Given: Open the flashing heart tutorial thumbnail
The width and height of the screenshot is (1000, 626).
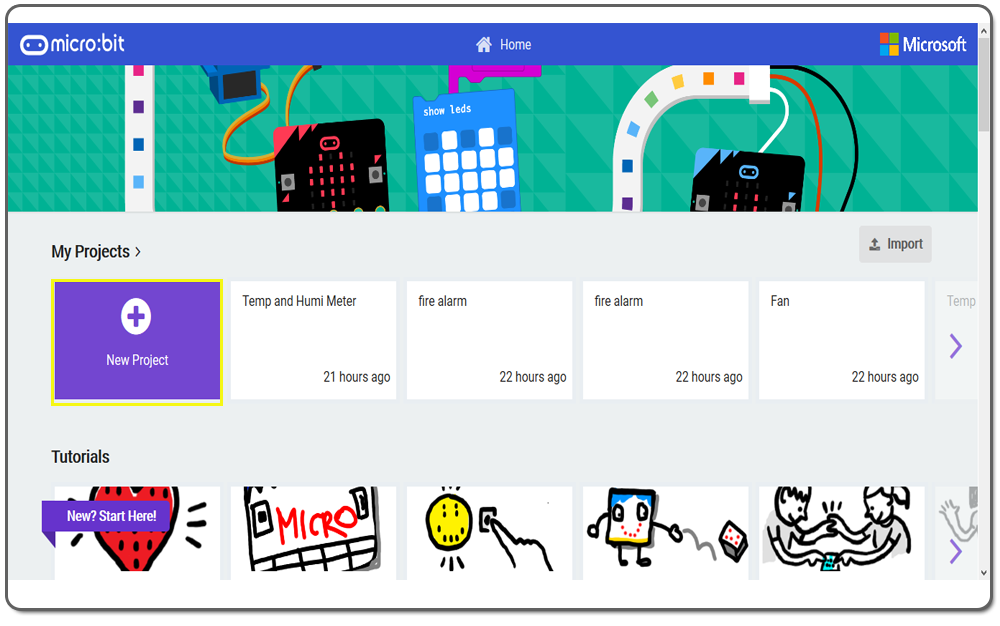Looking at the screenshot, I should click(137, 533).
